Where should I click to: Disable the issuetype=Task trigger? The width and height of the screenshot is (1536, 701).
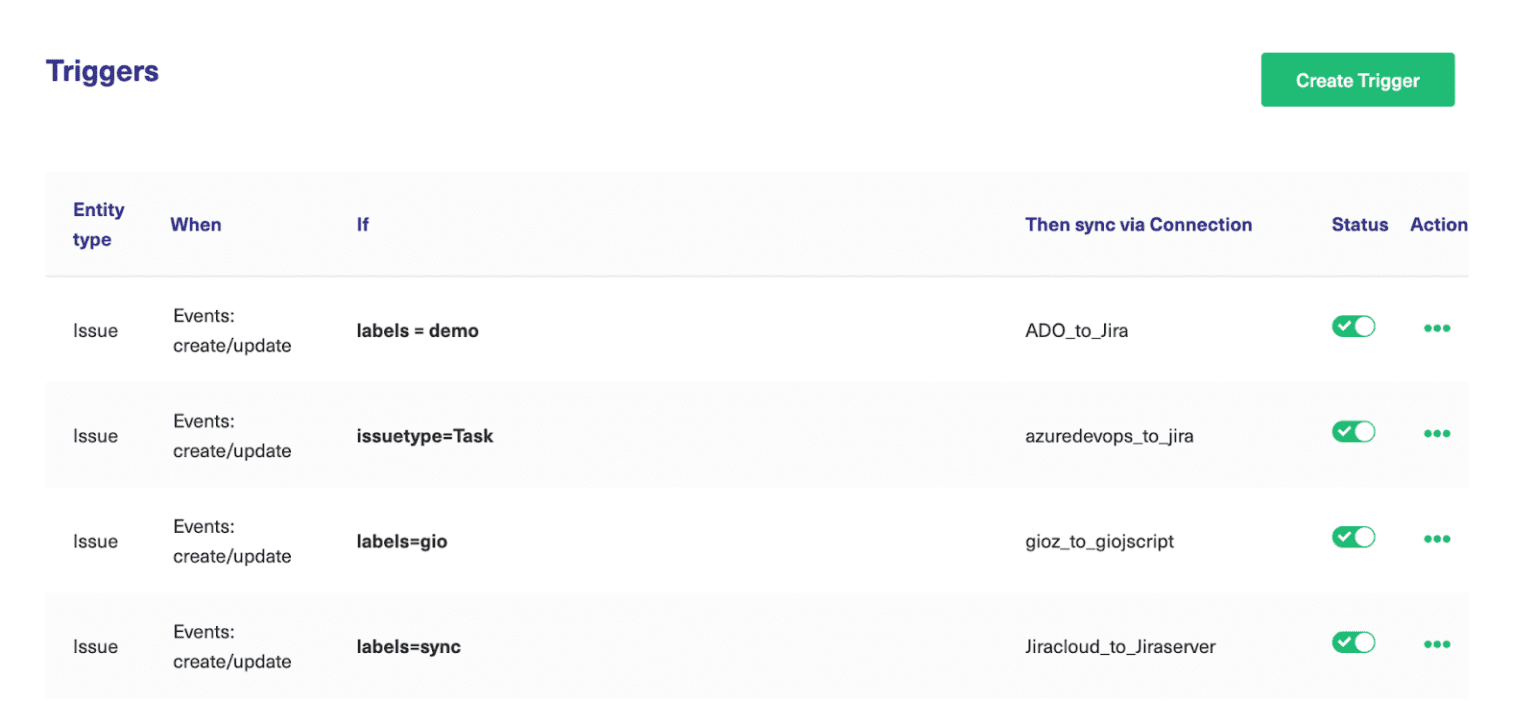coord(1353,431)
